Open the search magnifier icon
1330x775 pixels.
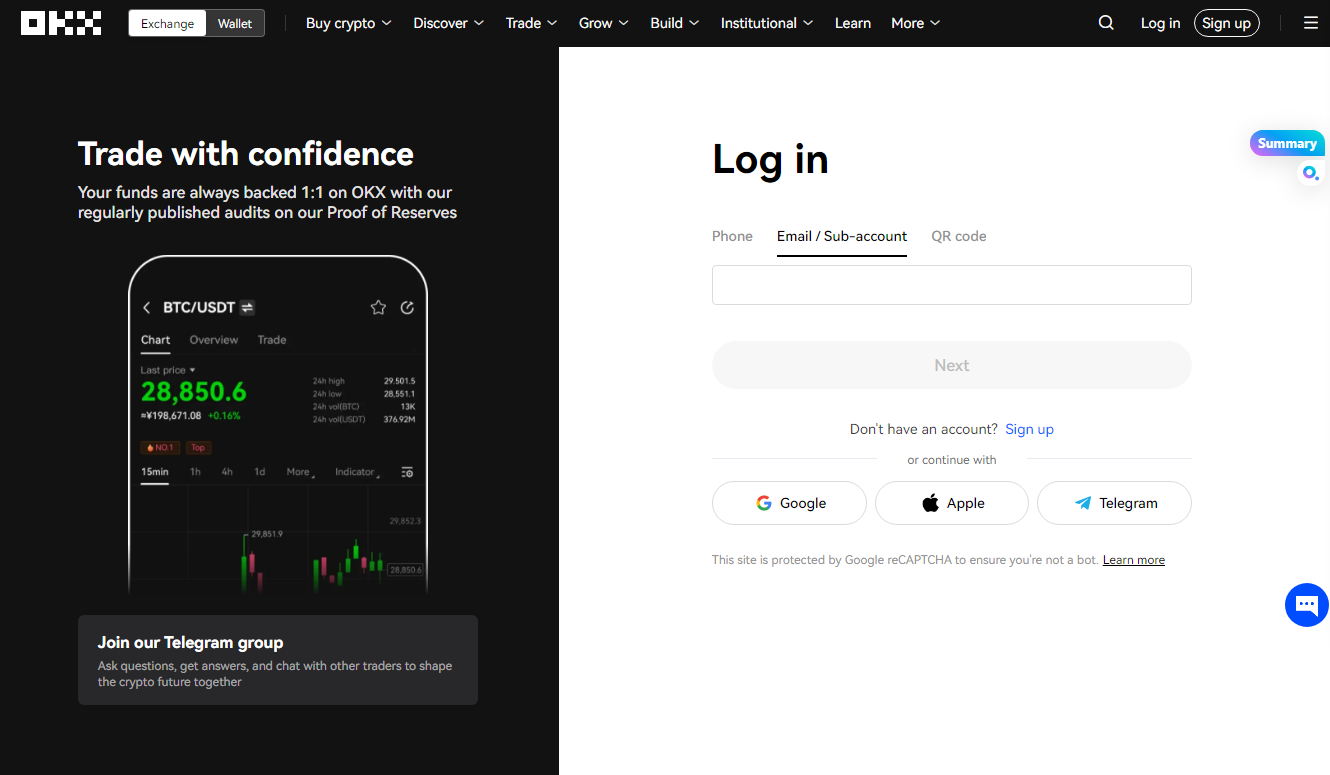1106,23
